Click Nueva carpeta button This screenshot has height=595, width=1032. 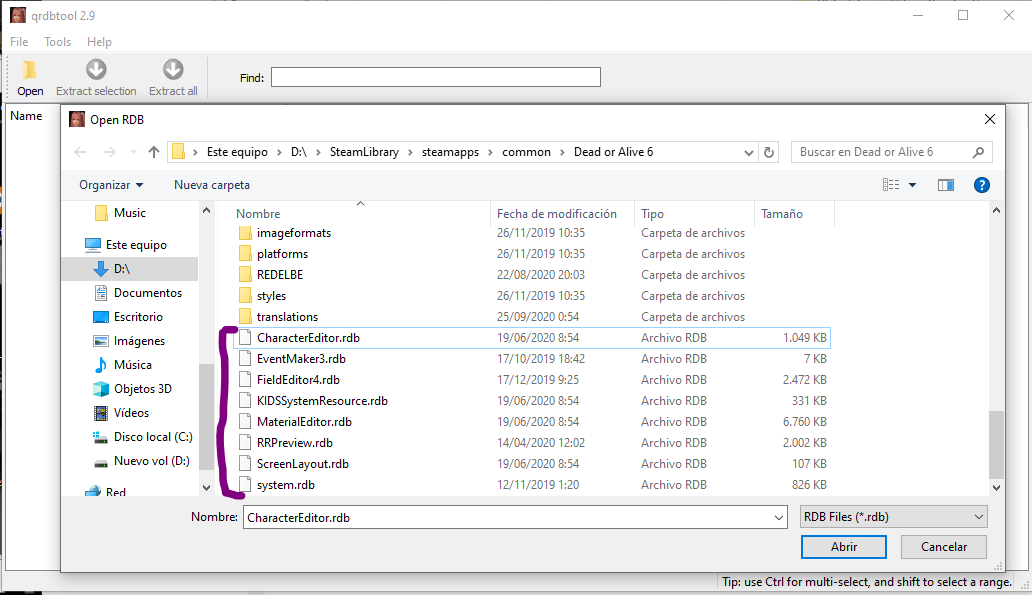(x=212, y=185)
